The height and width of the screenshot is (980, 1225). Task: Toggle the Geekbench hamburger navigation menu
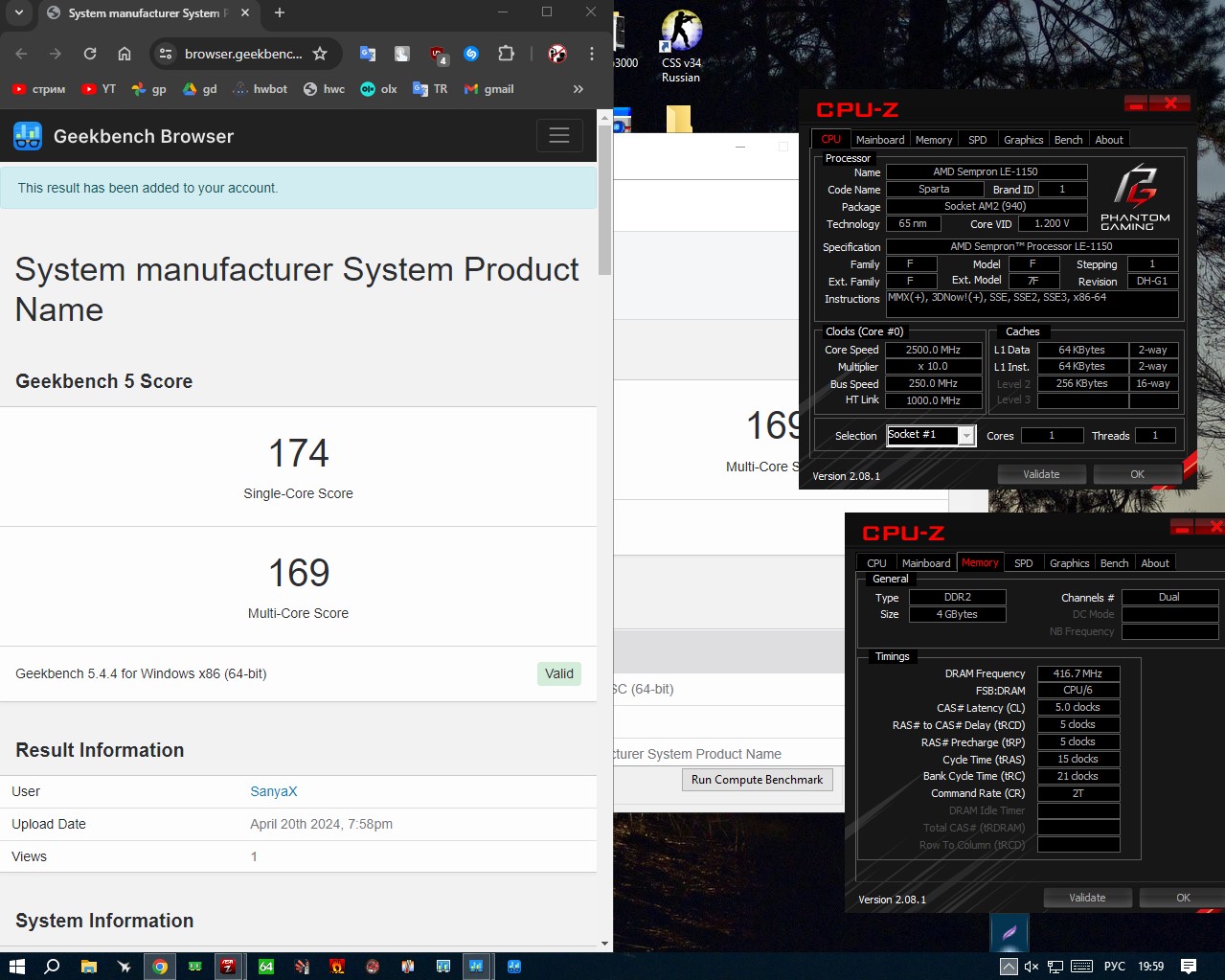click(x=559, y=136)
